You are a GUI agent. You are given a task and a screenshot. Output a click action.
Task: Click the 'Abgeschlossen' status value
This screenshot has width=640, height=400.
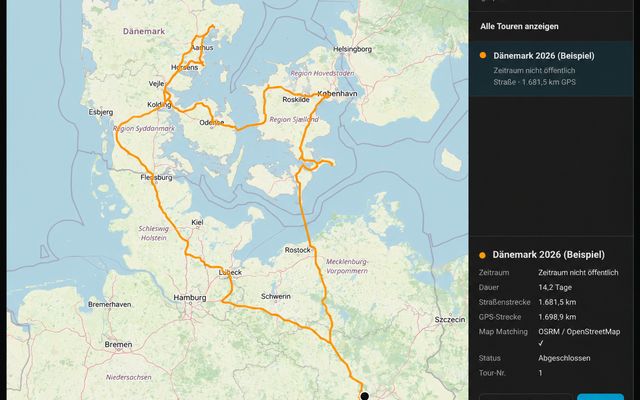[564, 358]
